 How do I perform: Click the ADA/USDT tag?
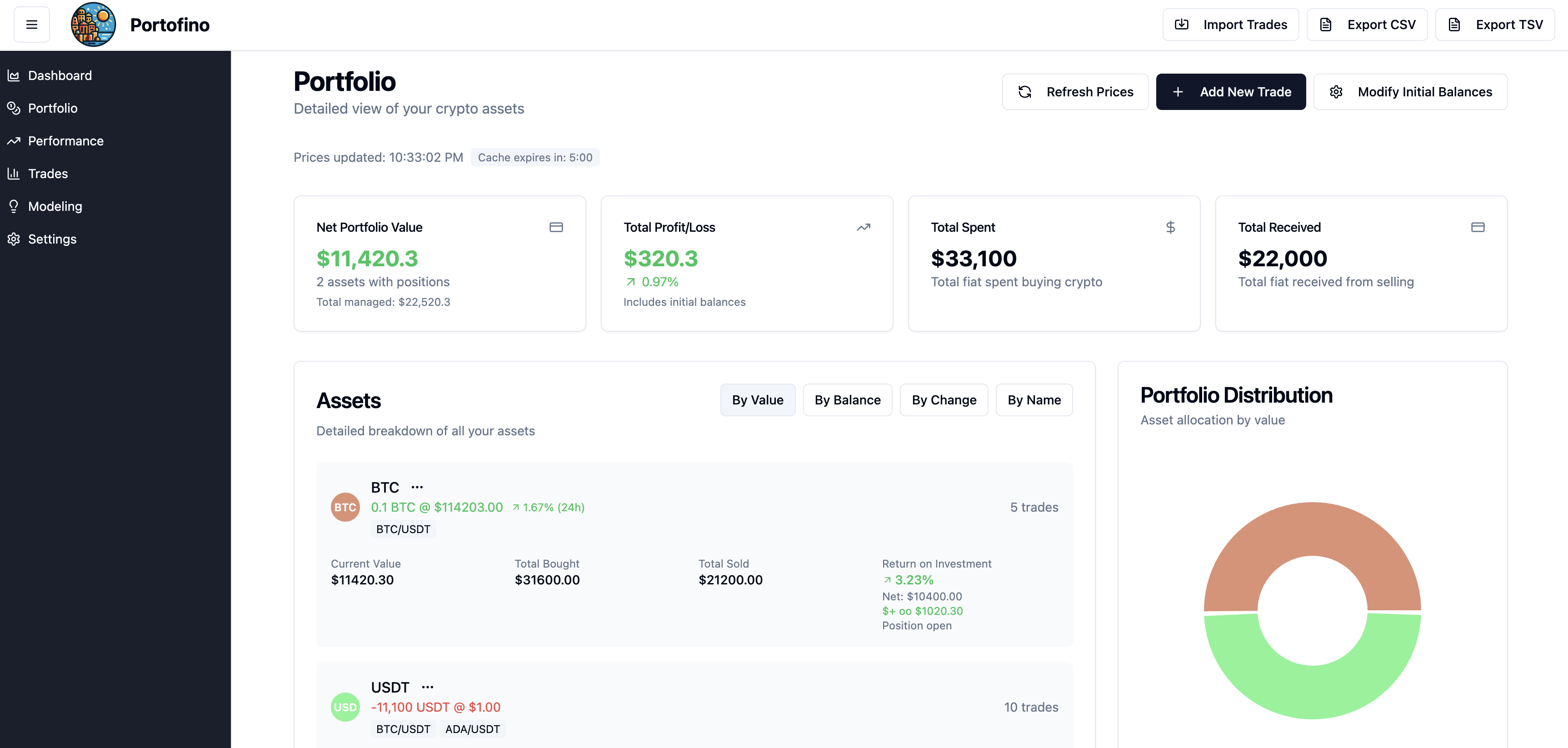tap(472, 729)
